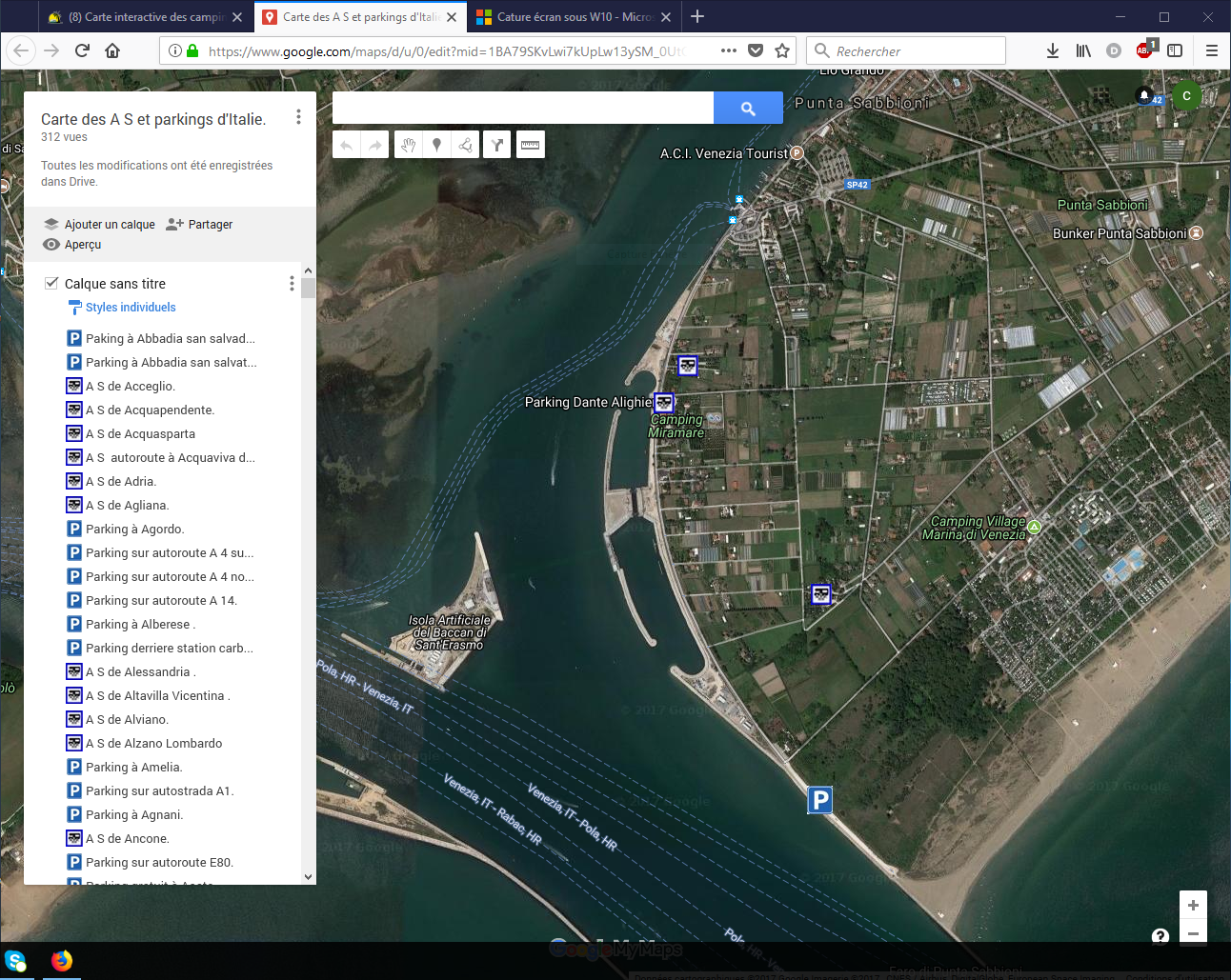This screenshot has width=1231, height=980.
Task: Open Google notifications bell
Action: (1144, 95)
